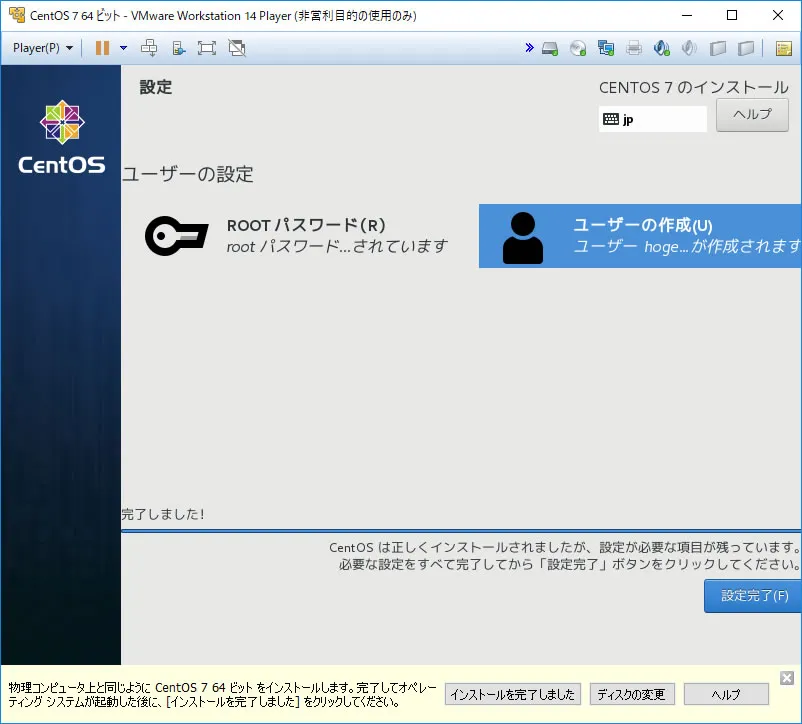
Task: Click インストールを完了しました button
Action: 513,694
